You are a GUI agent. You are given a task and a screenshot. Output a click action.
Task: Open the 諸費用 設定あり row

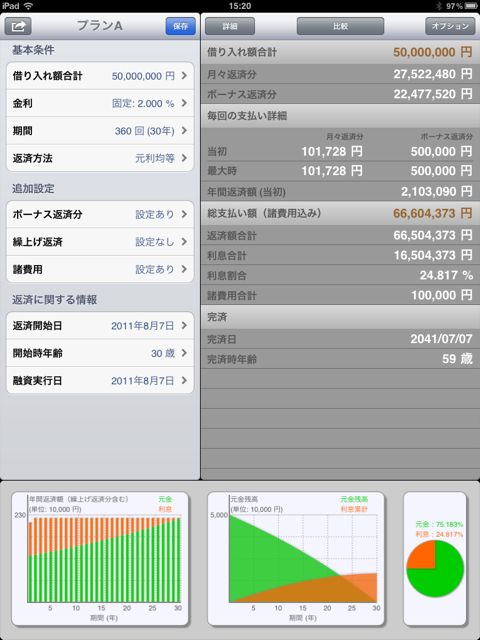tap(100, 269)
